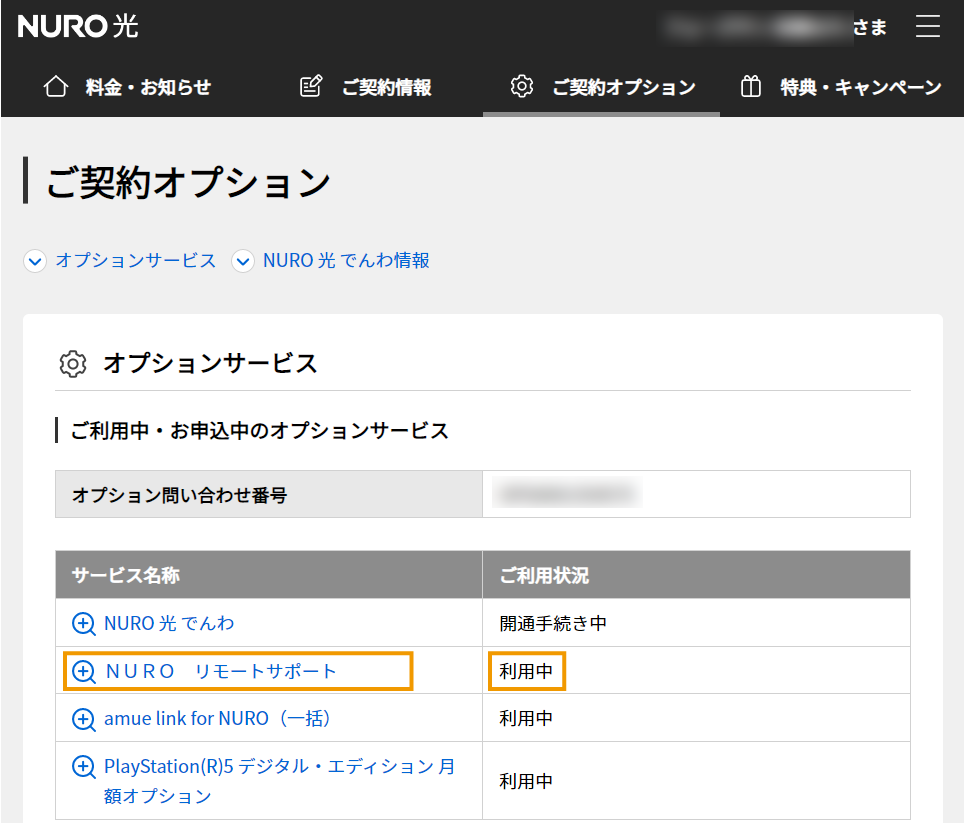Click the blurred inquiry number value

[x=567, y=494]
